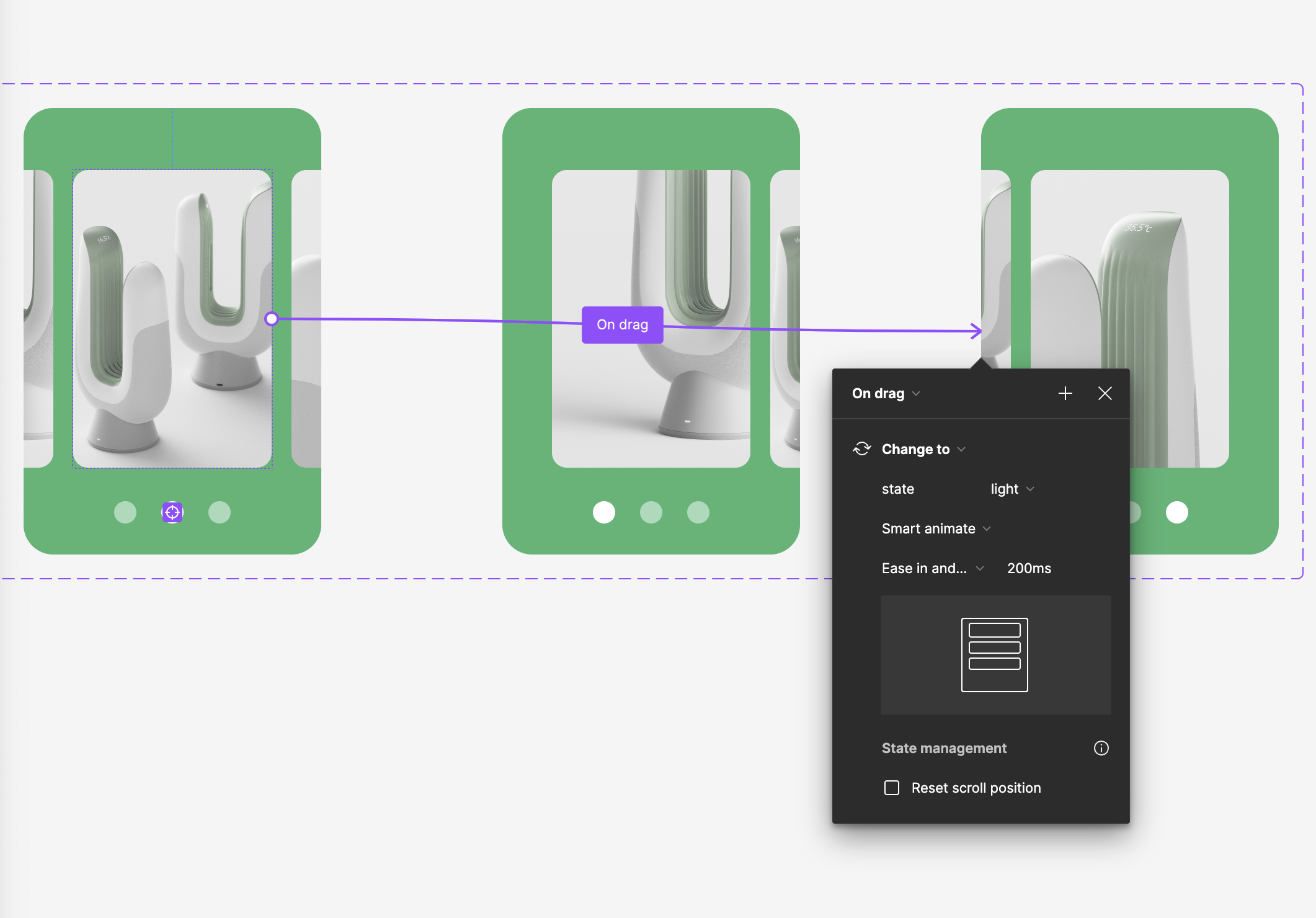This screenshot has height=918, width=1316.
Task: Select the product image on middle card
Action: [651, 397]
